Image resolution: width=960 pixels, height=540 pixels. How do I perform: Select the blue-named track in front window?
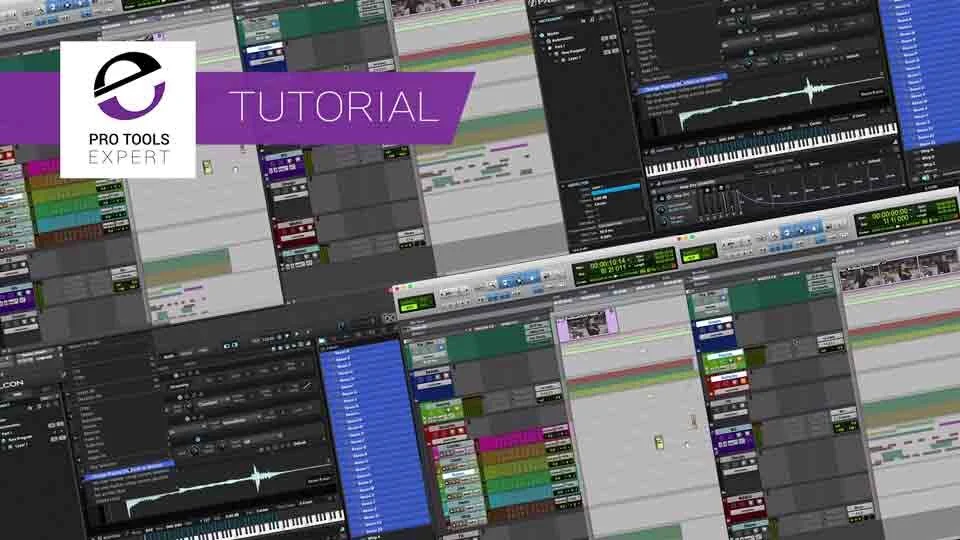432,383
